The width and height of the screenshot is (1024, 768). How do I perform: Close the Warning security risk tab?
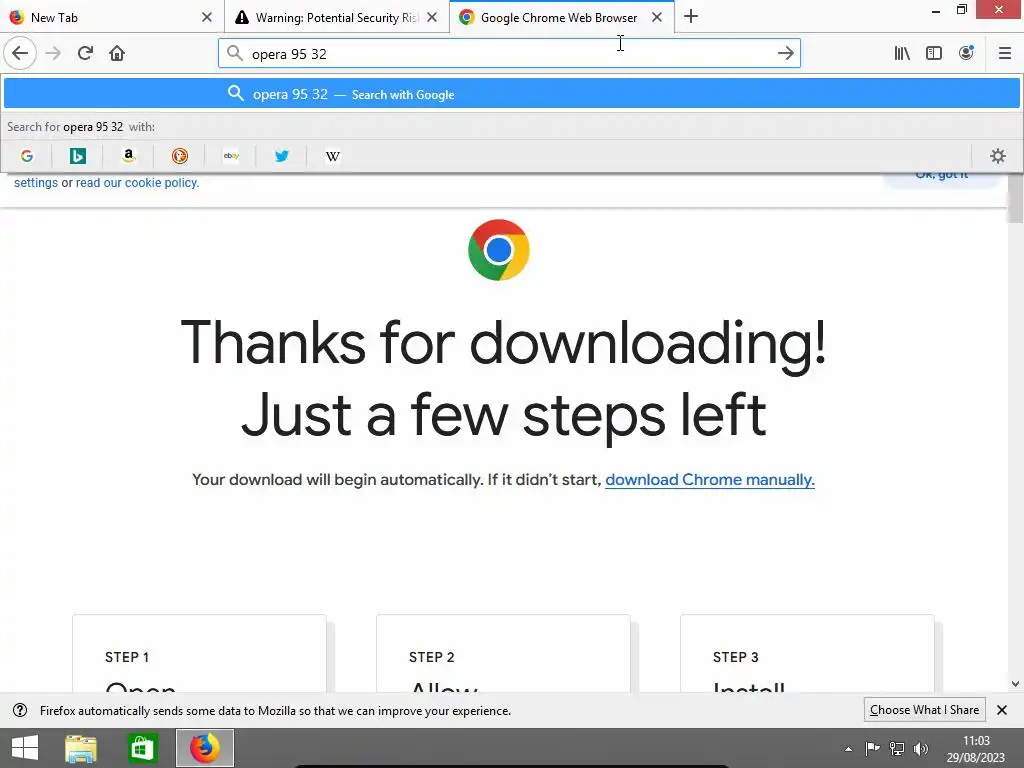tap(432, 17)
